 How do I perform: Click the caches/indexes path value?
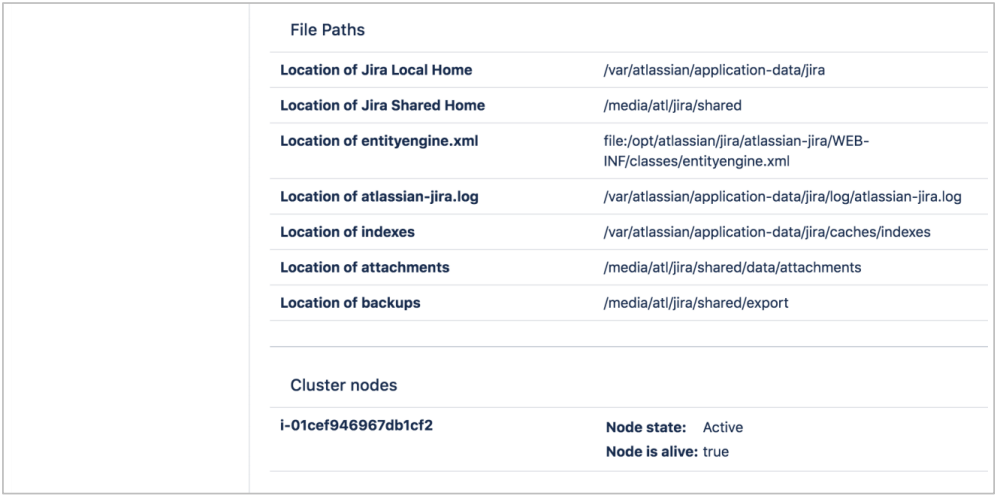point(767,232)
